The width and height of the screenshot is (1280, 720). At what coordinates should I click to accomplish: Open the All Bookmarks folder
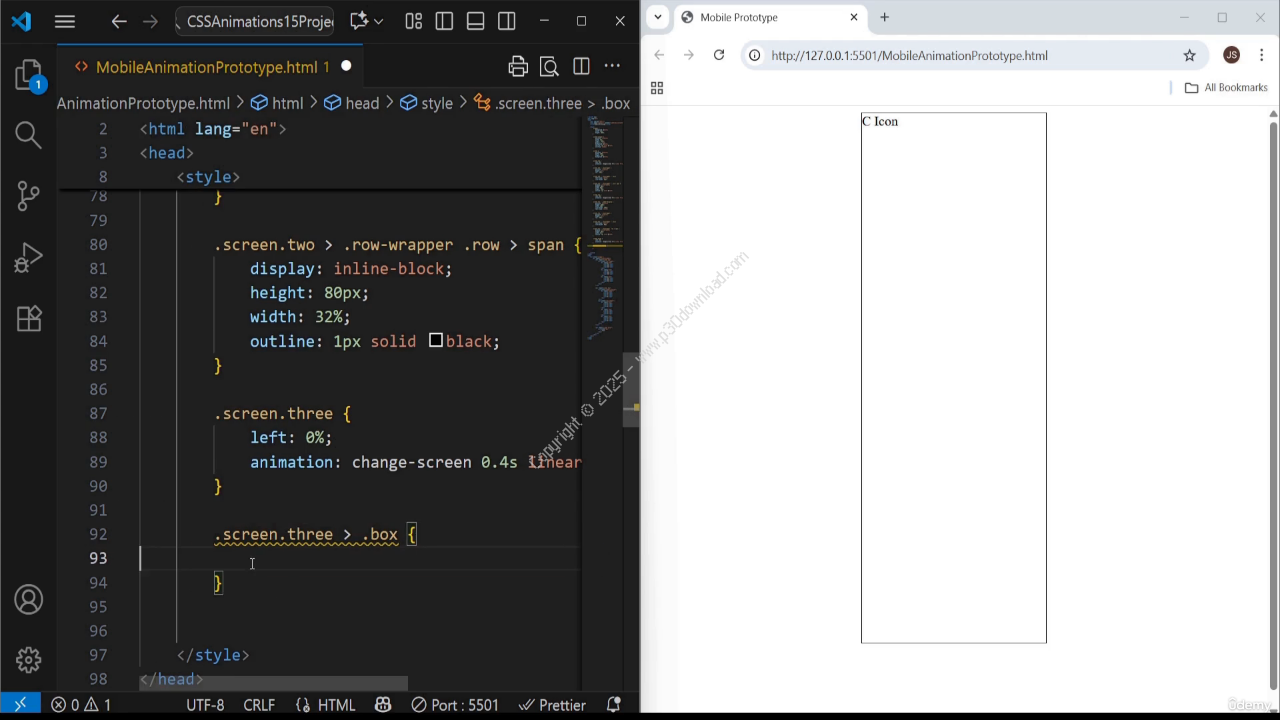1226,88
